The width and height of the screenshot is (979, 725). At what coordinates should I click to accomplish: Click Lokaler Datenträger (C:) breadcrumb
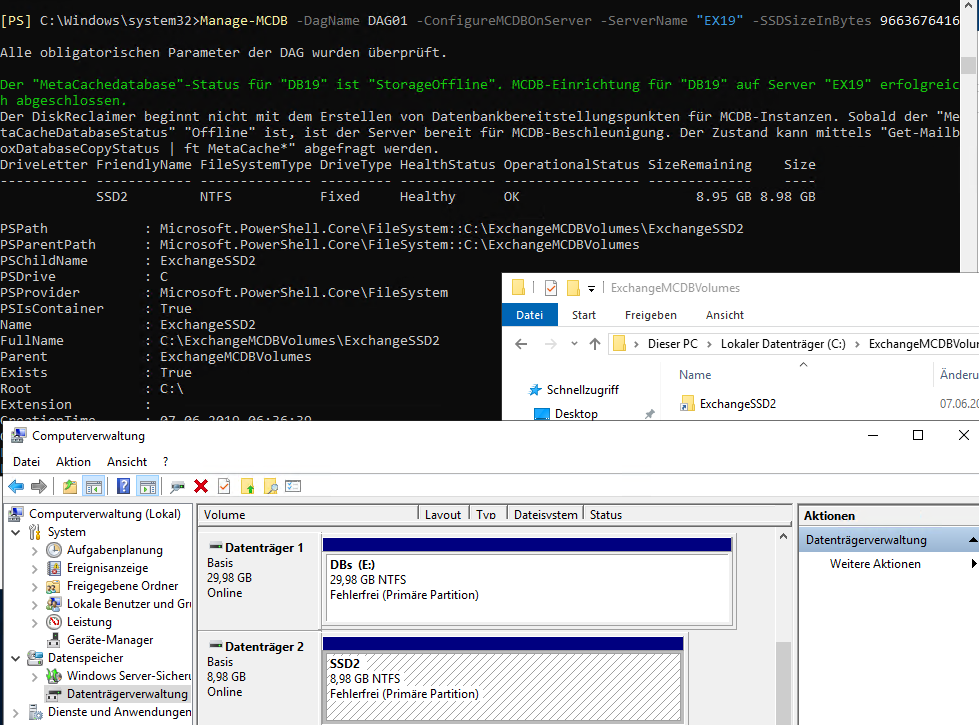(x=783, y=344)
